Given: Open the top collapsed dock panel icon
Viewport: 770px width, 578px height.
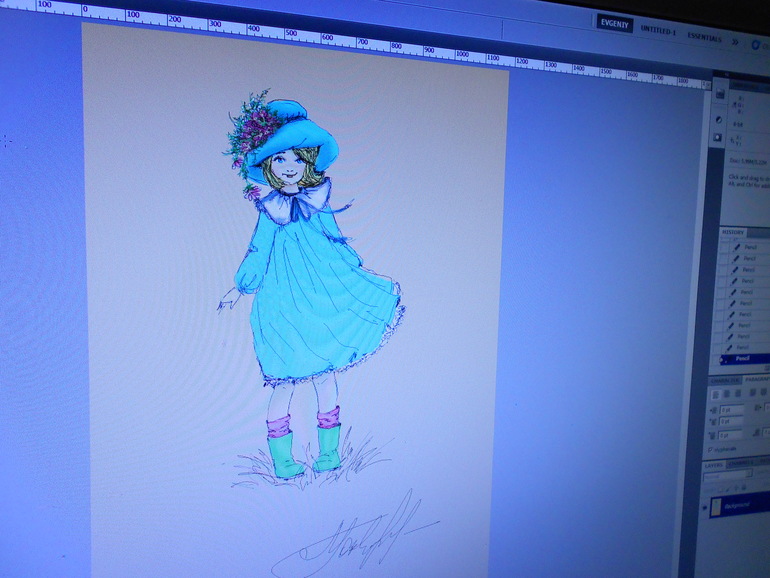Looking at the screenshot, I should click(719, 93).
